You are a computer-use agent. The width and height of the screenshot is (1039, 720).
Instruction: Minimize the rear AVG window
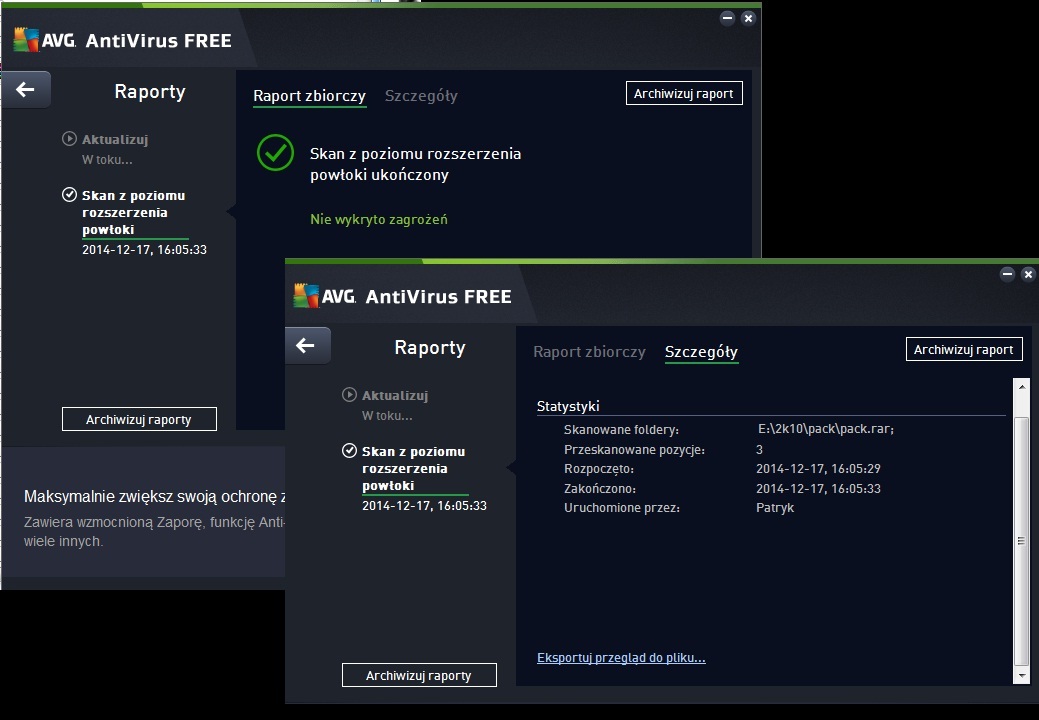tap(728, 18)
